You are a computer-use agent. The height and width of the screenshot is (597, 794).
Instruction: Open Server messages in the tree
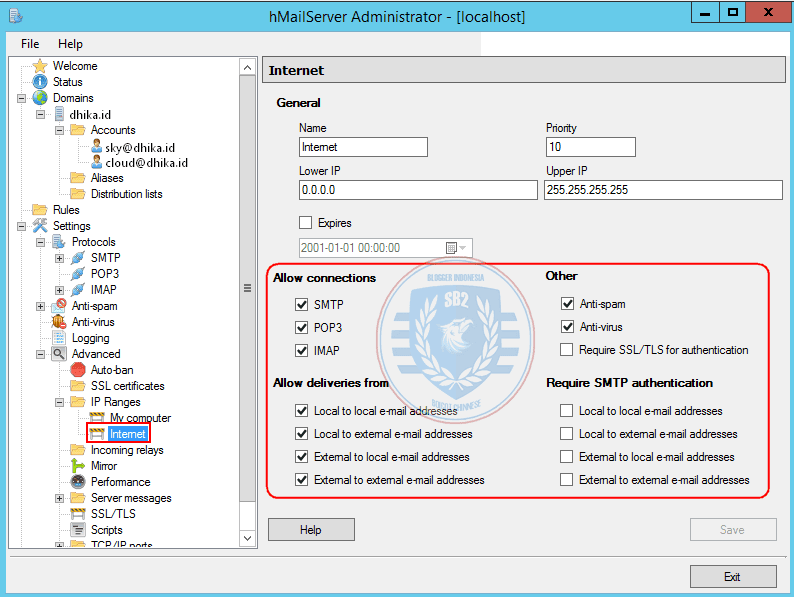[131, 498]
